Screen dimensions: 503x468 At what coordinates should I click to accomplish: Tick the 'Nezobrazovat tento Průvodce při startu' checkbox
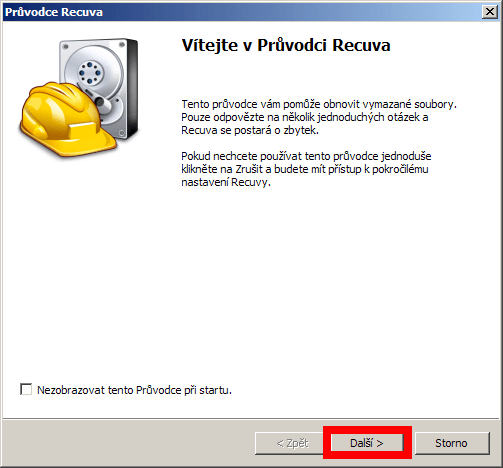tap(26, 389)
